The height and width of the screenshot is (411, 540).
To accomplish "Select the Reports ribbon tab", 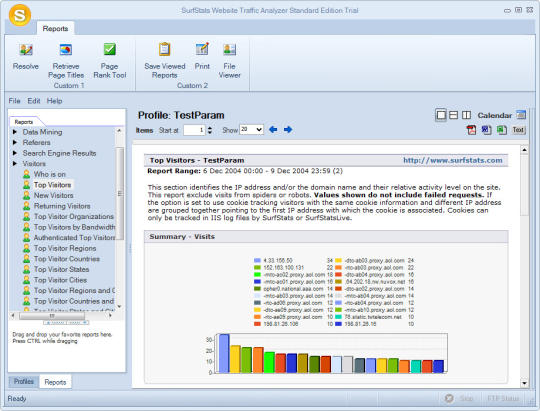I will pyautogui.click(x=55, y=29).
